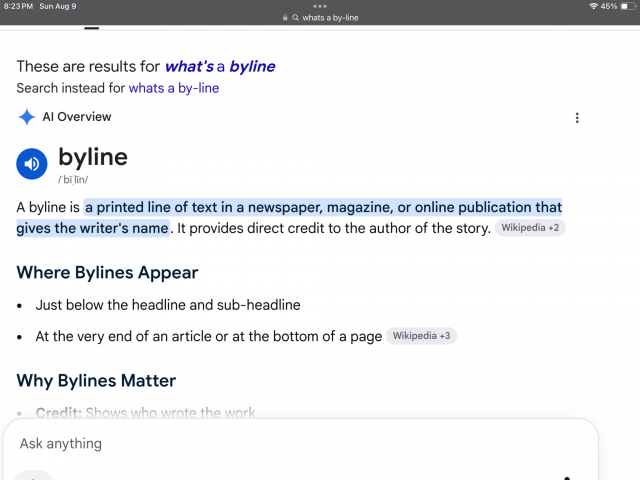Select the Where Bylines Appear heading
Image resolution: width=640 pixels, height=480 pixels.
click(107, 273)
